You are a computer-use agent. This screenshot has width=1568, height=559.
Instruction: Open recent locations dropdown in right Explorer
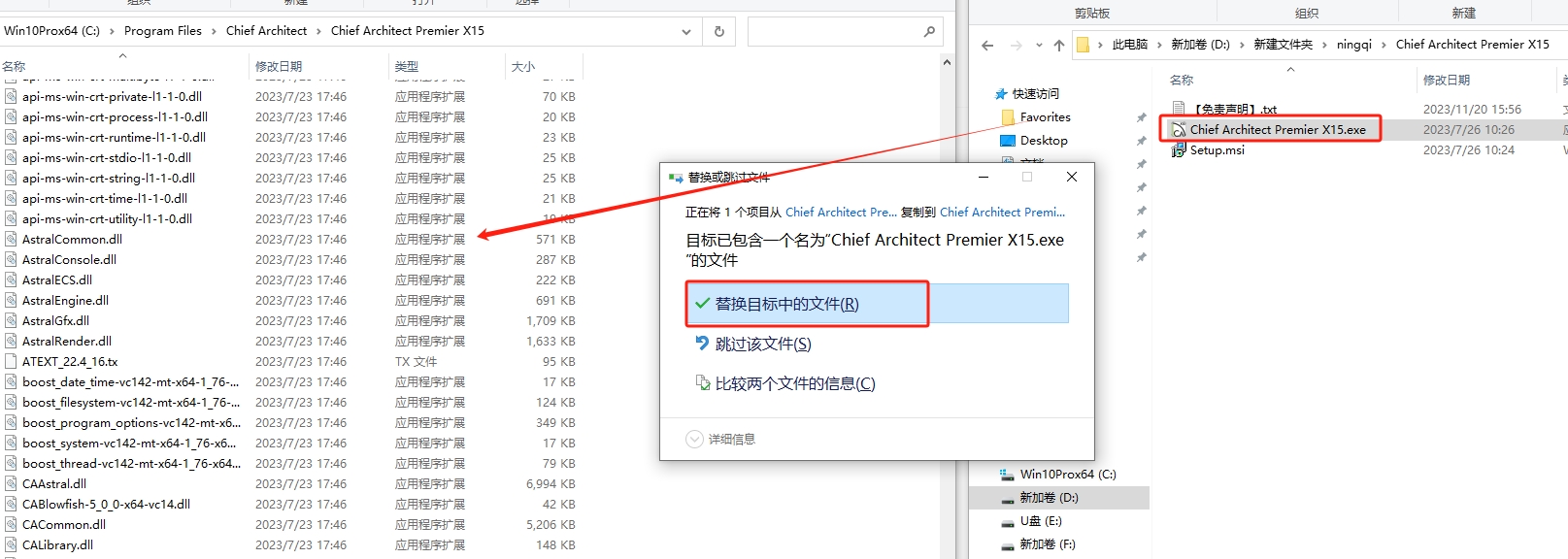point(1039,45)
